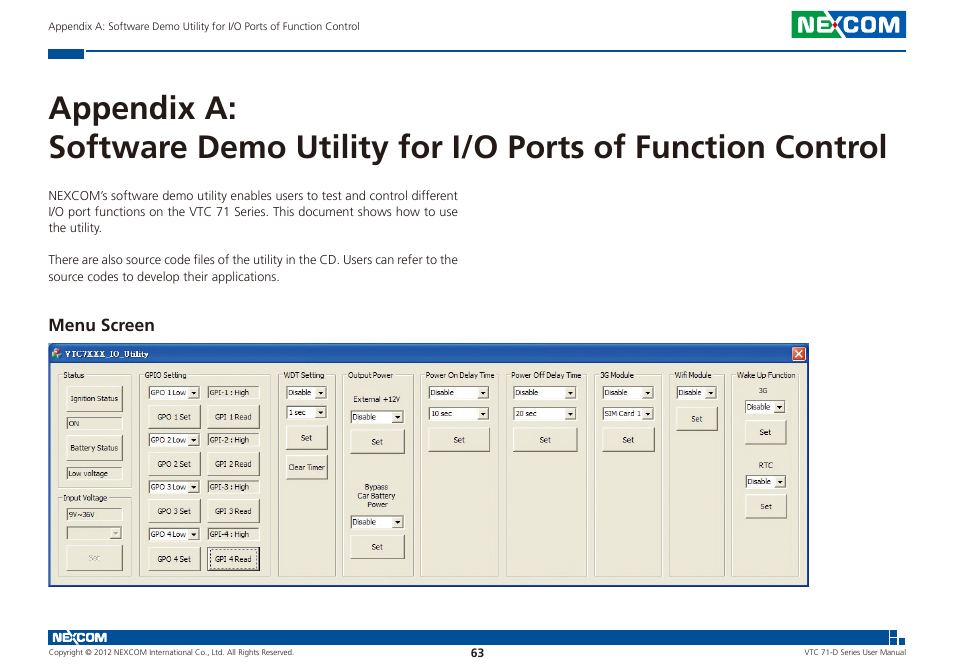
Task: Click Set in the 3G Module group
Action: pyautogui.click(x=628, y=440)
